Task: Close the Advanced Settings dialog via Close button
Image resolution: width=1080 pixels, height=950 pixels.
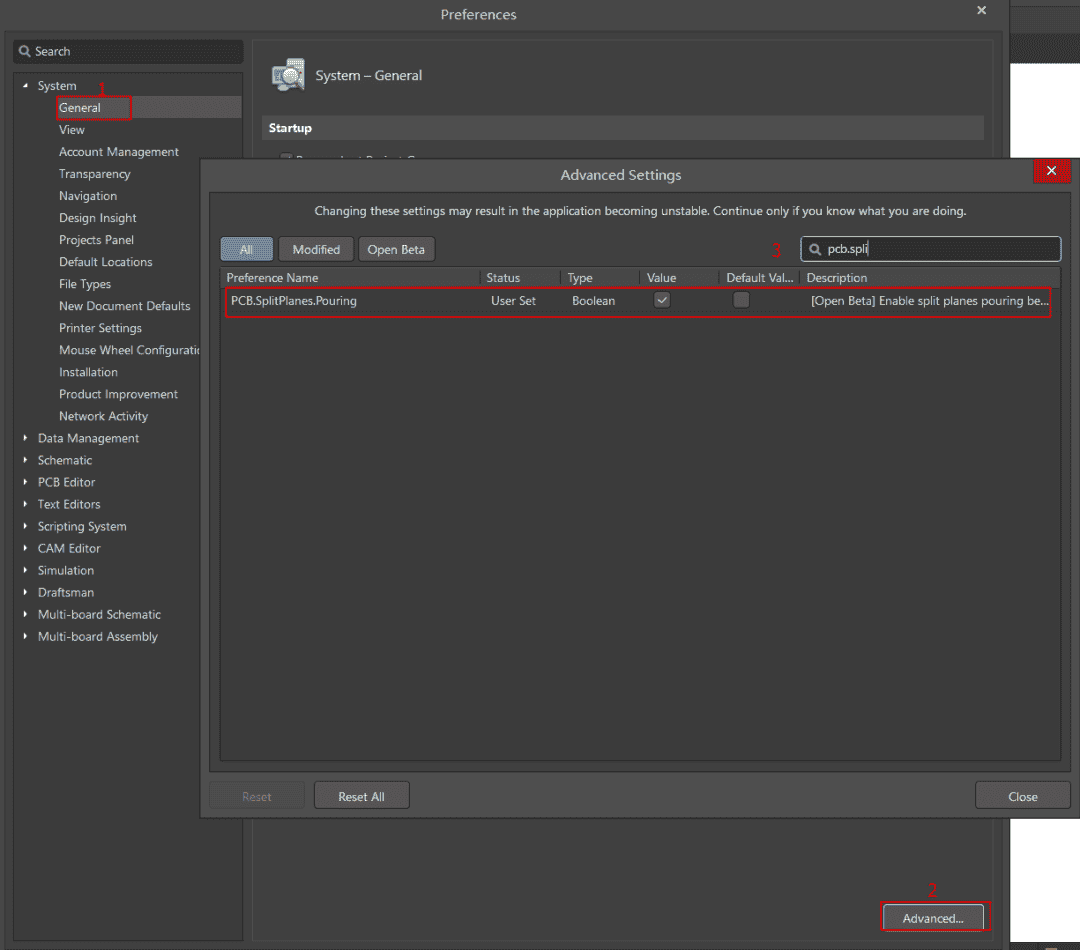Action: [1023, 796]
